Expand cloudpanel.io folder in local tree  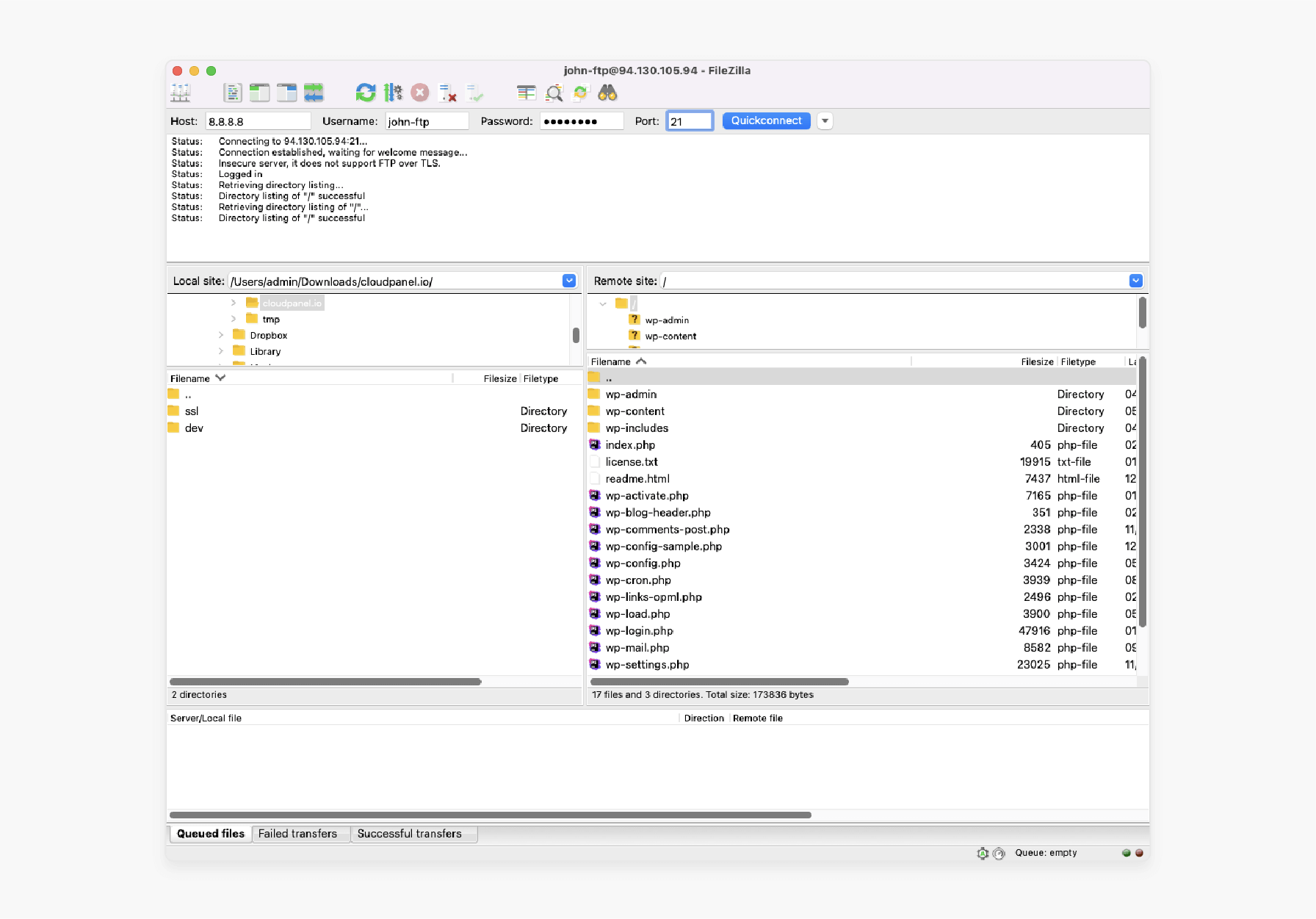click(x=234, y=303)
